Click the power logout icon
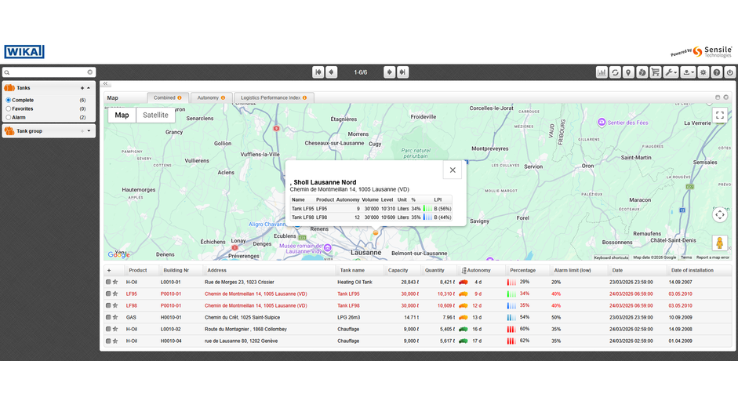Image resolution: width=738 pixels, height=410 pixels. 730,72
